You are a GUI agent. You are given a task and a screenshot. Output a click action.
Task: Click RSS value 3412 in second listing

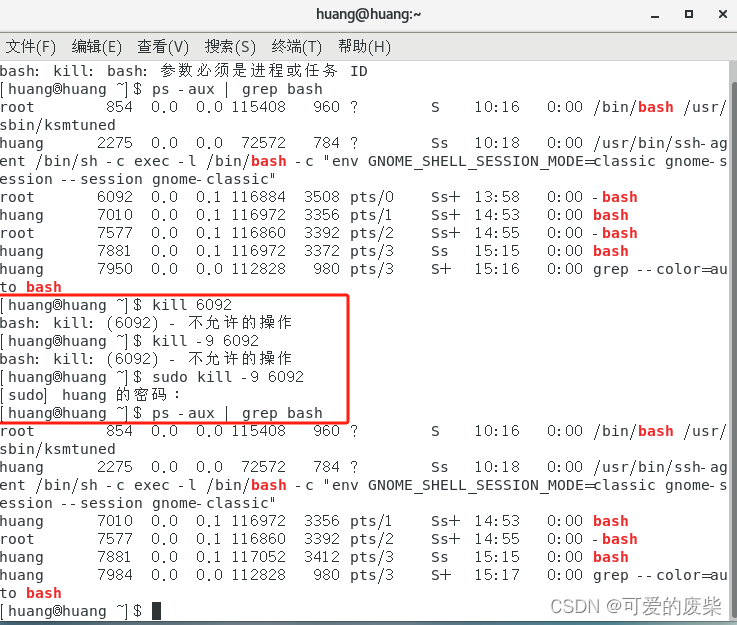tap(321, 557)
